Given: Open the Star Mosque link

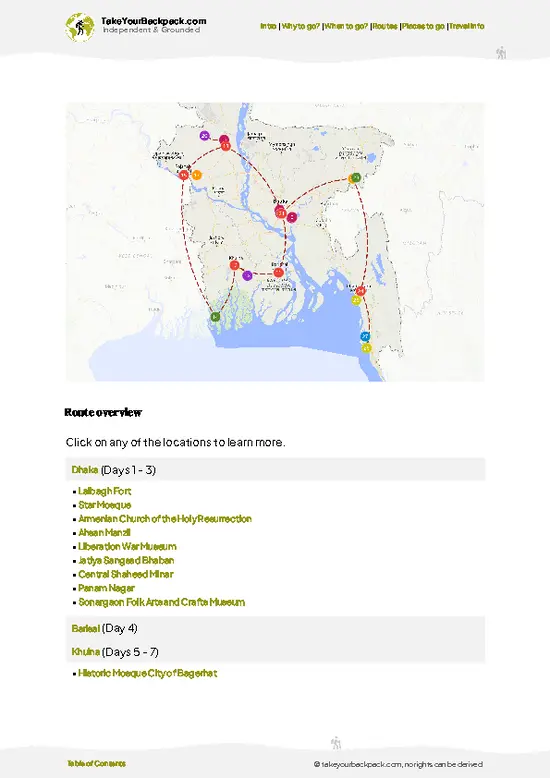Looking at the screenshot, I should tap(105, 505).
